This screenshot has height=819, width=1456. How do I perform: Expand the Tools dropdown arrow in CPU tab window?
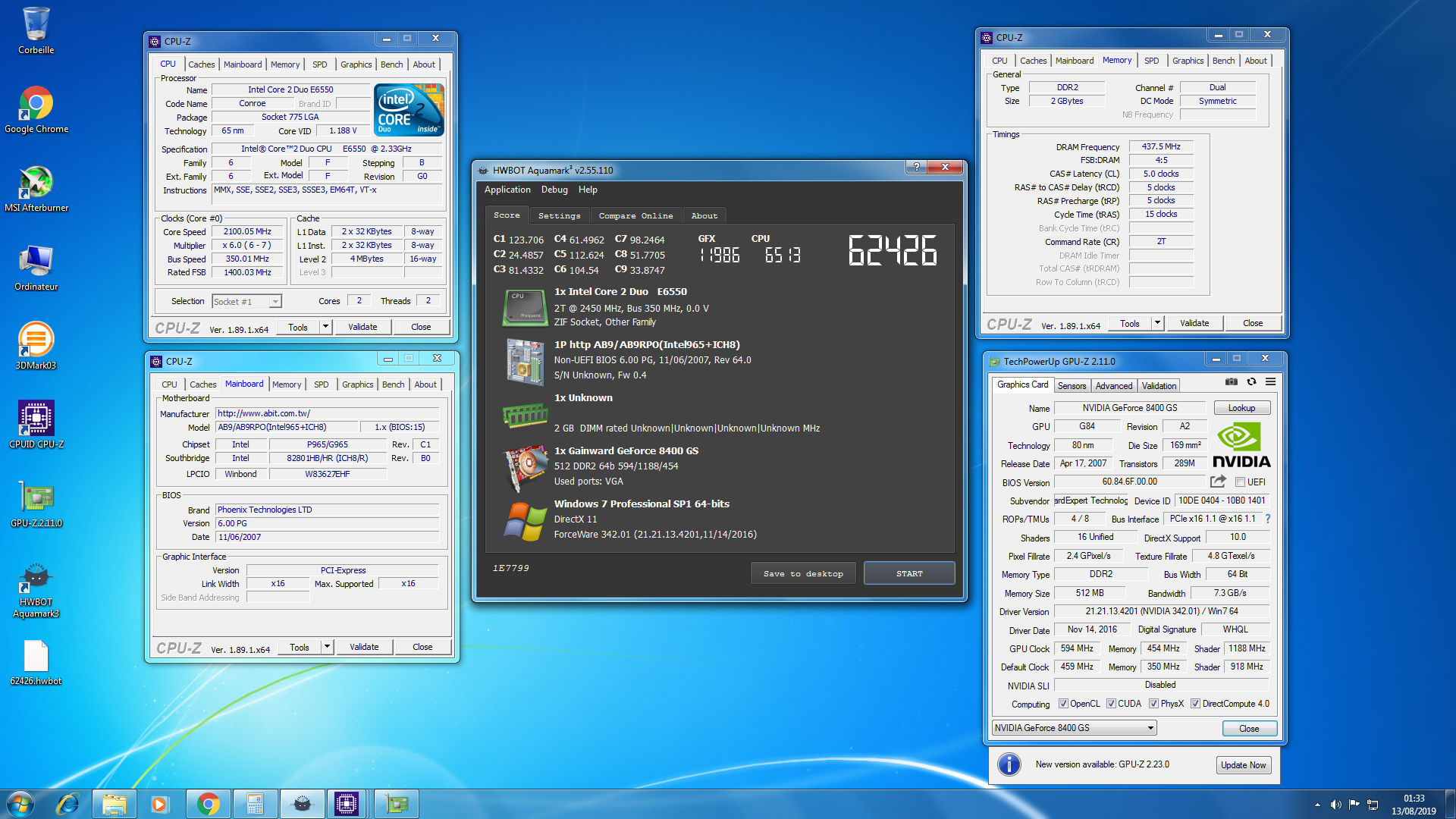point(326,327)
